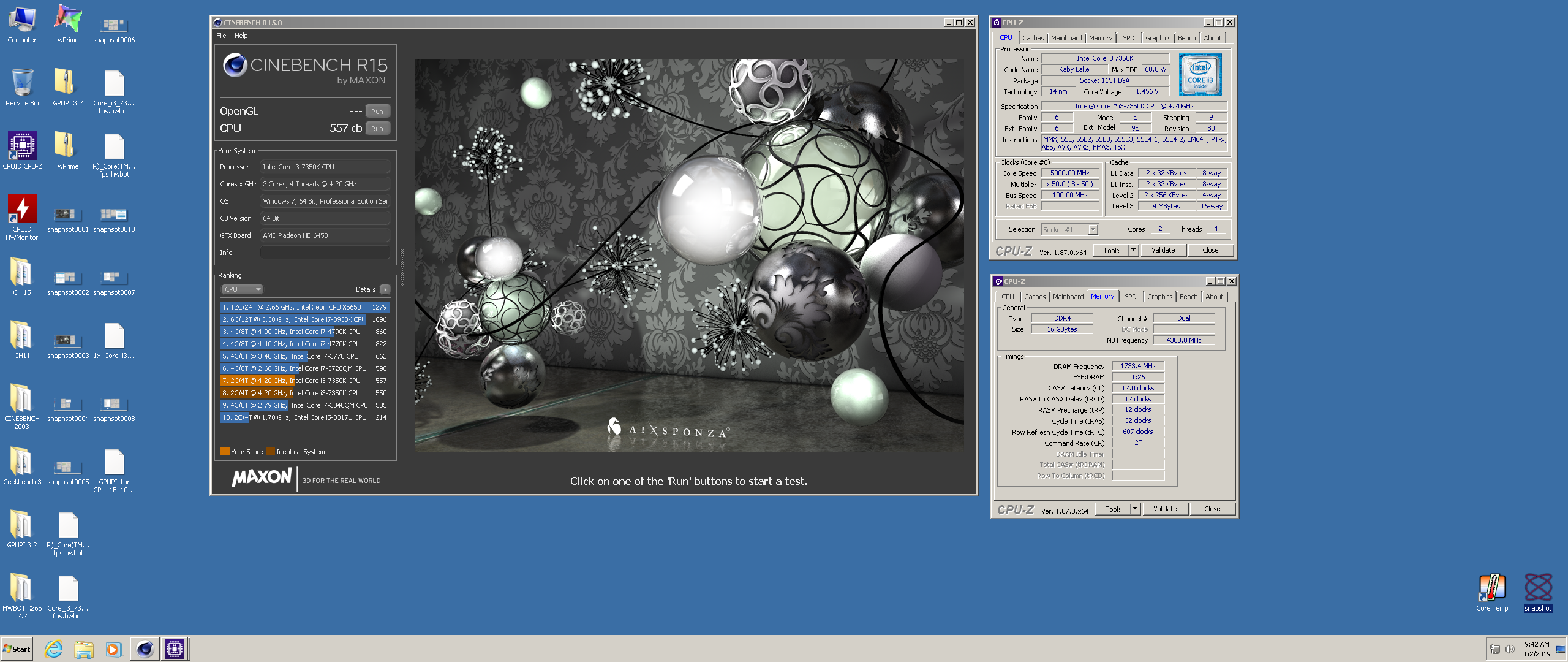Open Tools dropdown arrow in upper CPU-Z window
1568x662 pixels.
click(x=1133, y=250)
